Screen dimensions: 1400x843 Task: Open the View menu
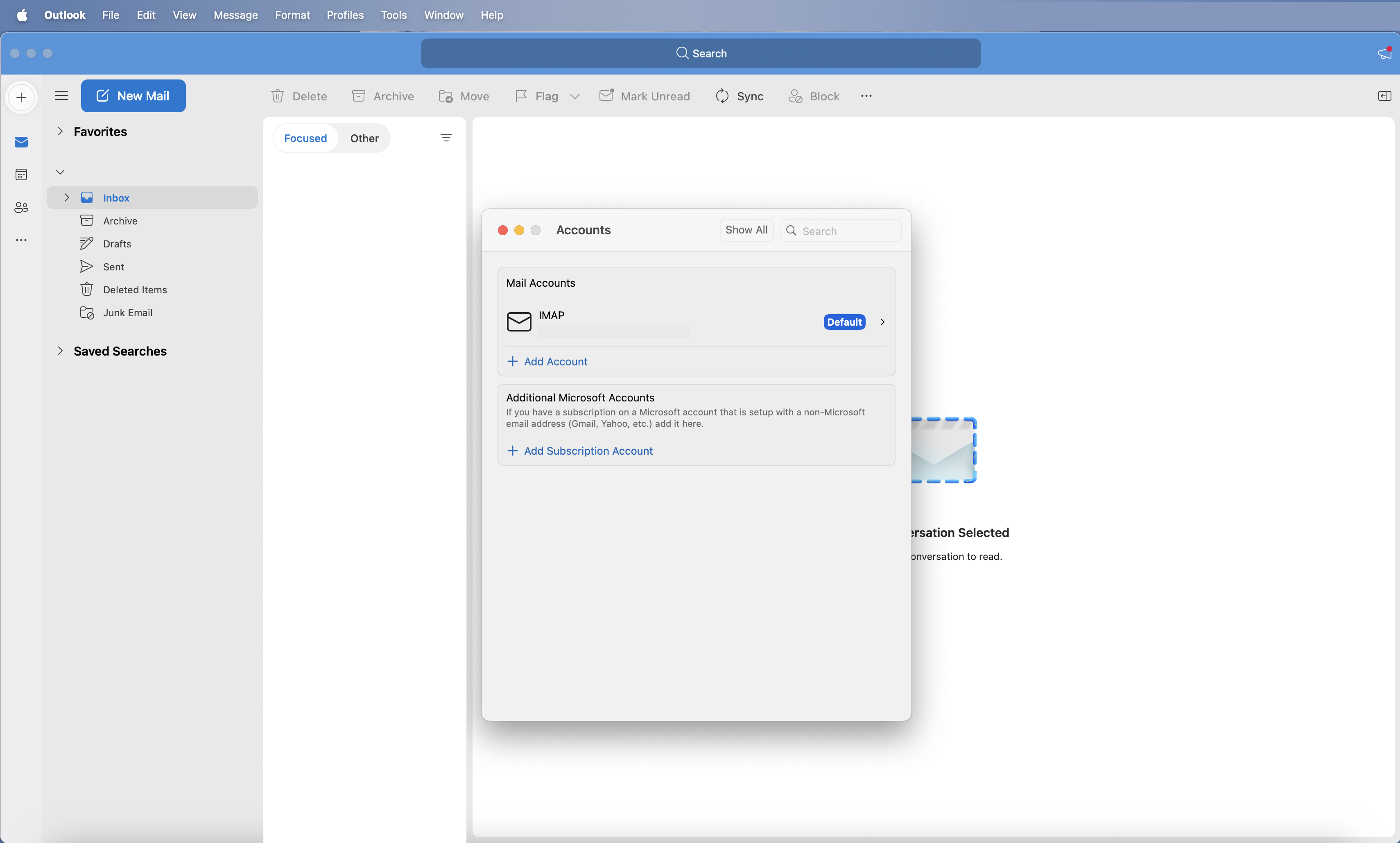185,15
